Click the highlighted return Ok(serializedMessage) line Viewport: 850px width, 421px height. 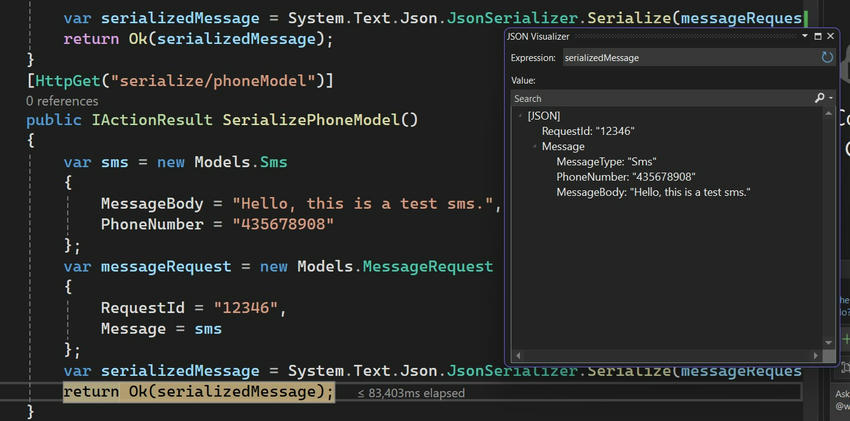(x=199, y=391)
